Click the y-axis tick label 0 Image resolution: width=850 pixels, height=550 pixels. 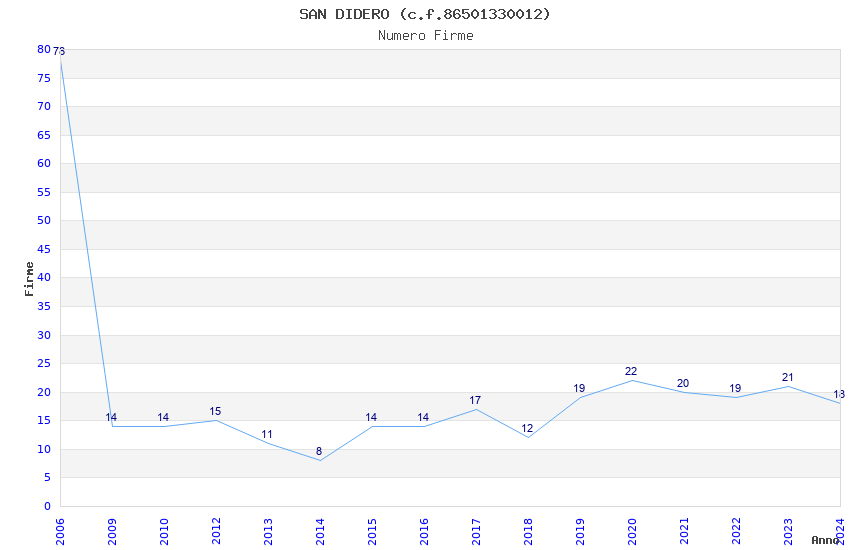point(47,506)
